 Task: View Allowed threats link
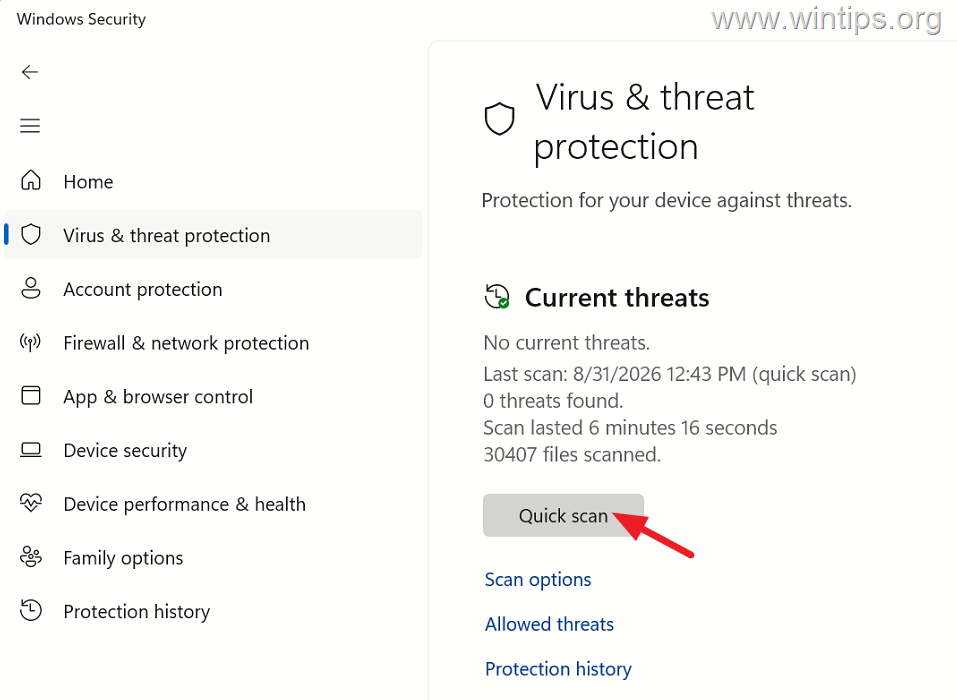click(x=549, y=624)
